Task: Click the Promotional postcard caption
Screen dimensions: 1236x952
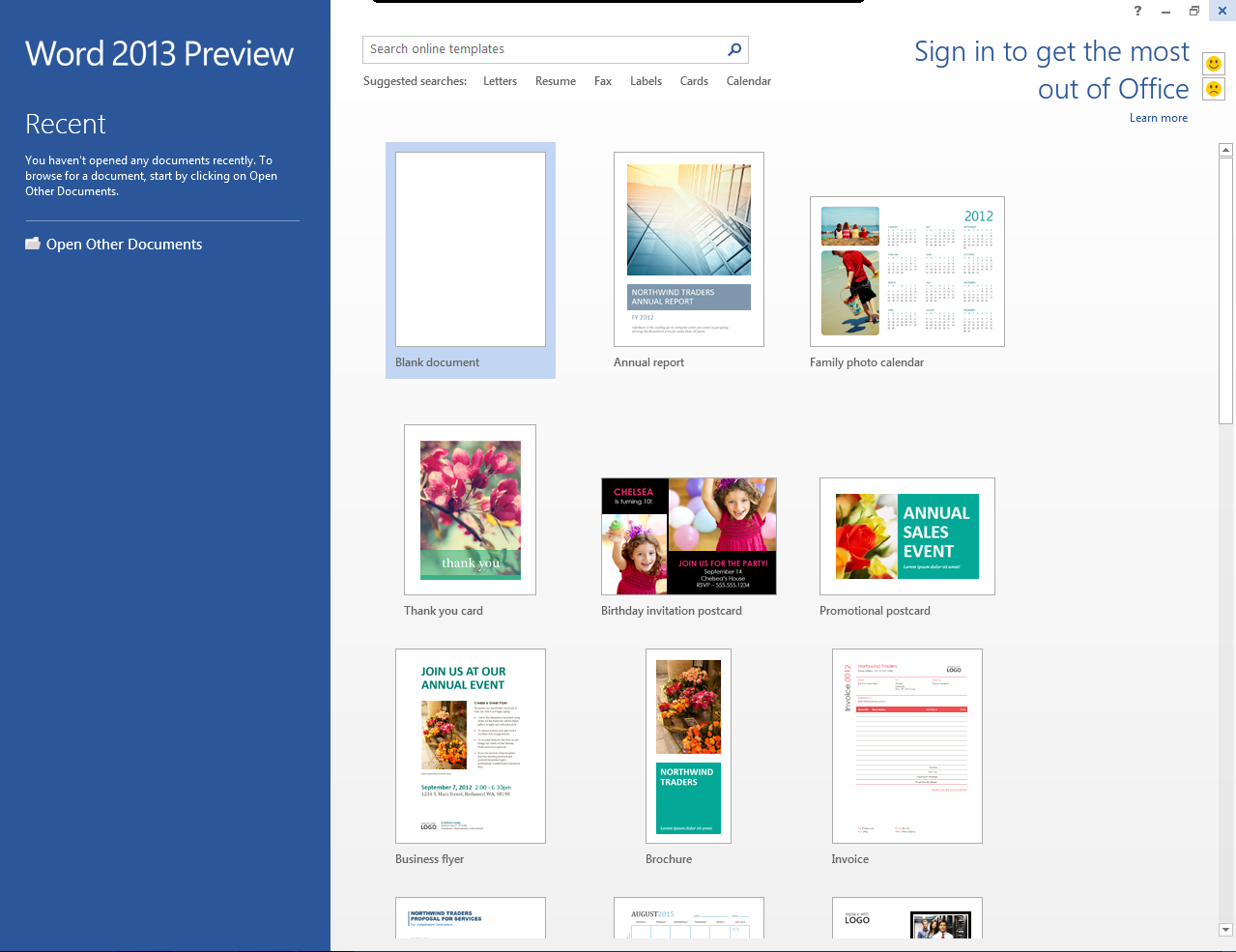Action: coord(875,611)
